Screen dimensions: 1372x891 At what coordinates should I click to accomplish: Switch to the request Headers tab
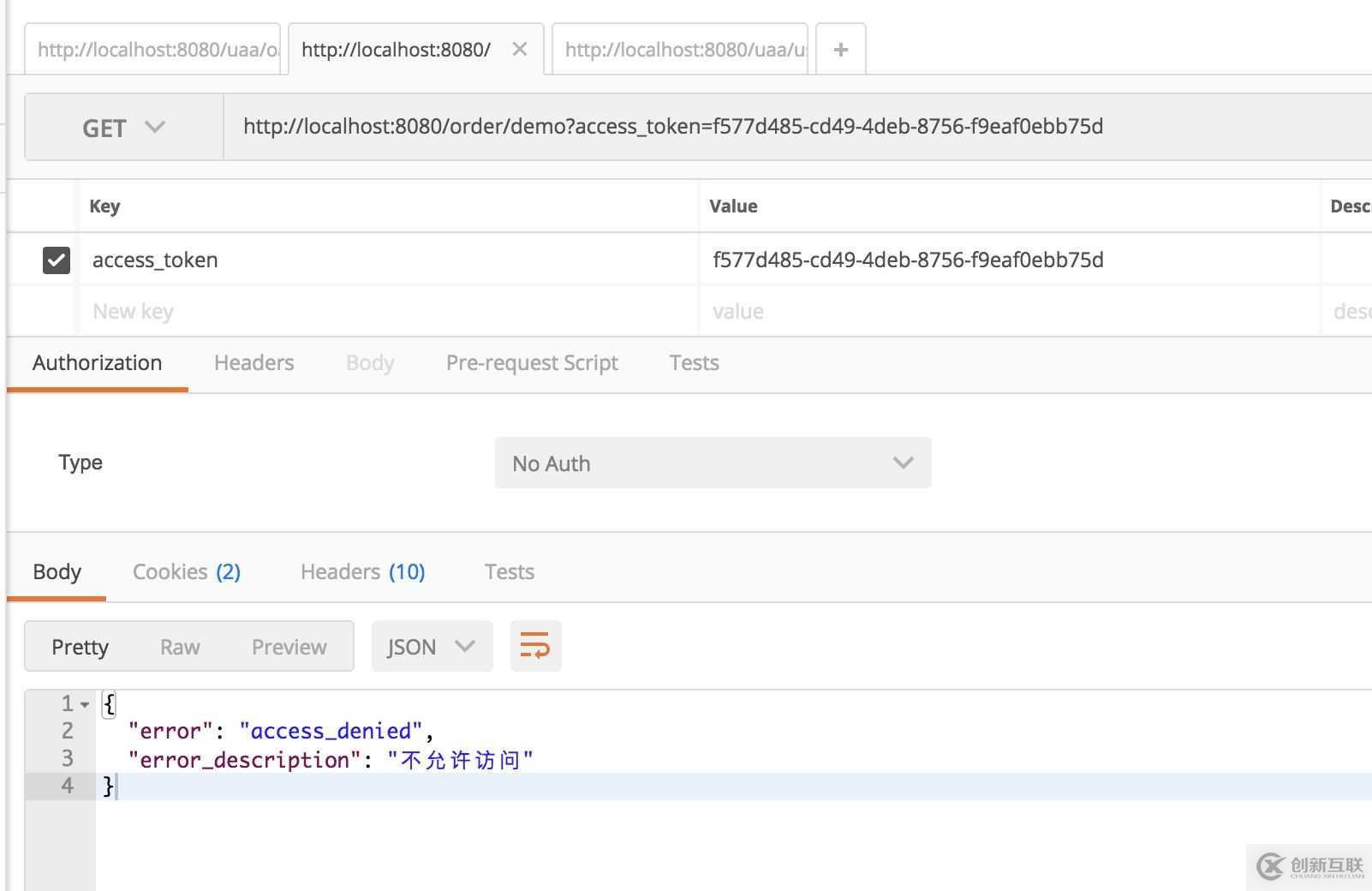[254, 363]
